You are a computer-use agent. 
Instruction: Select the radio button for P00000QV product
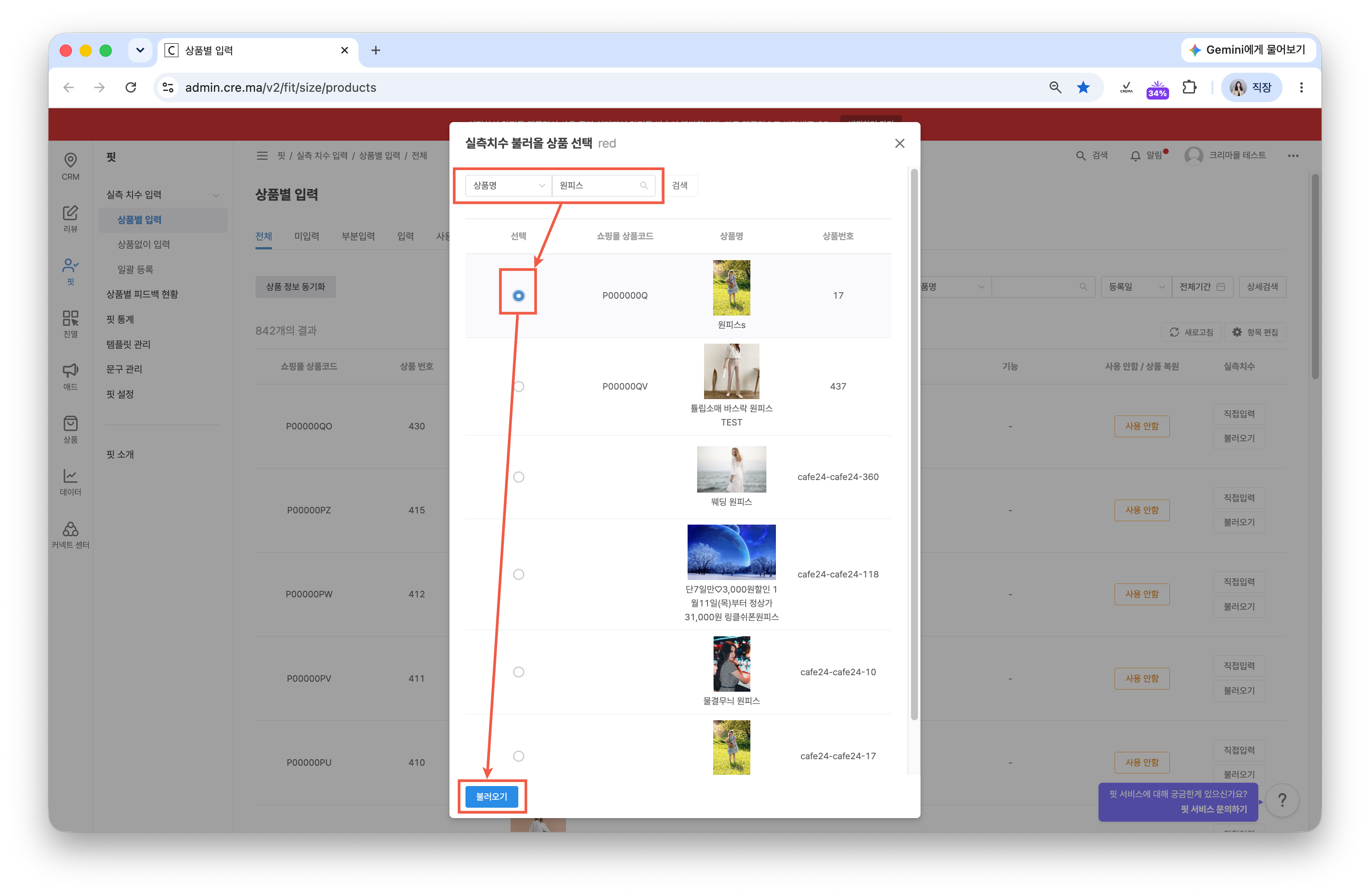coord(519,386)
